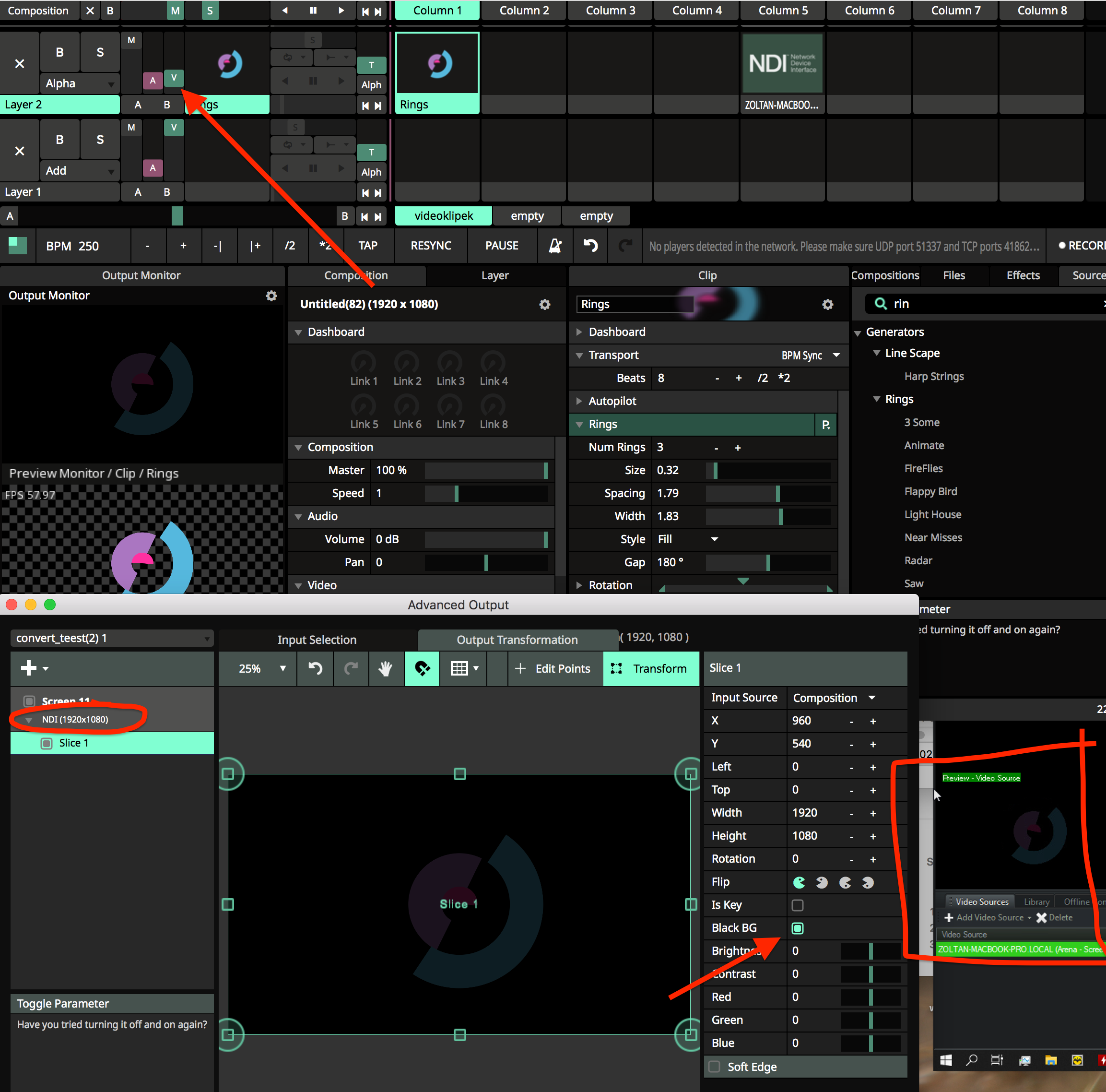Open the Layer 2 Alpha blend mode dropdown
This screenshot has width=1106, height=1092.
80,83
